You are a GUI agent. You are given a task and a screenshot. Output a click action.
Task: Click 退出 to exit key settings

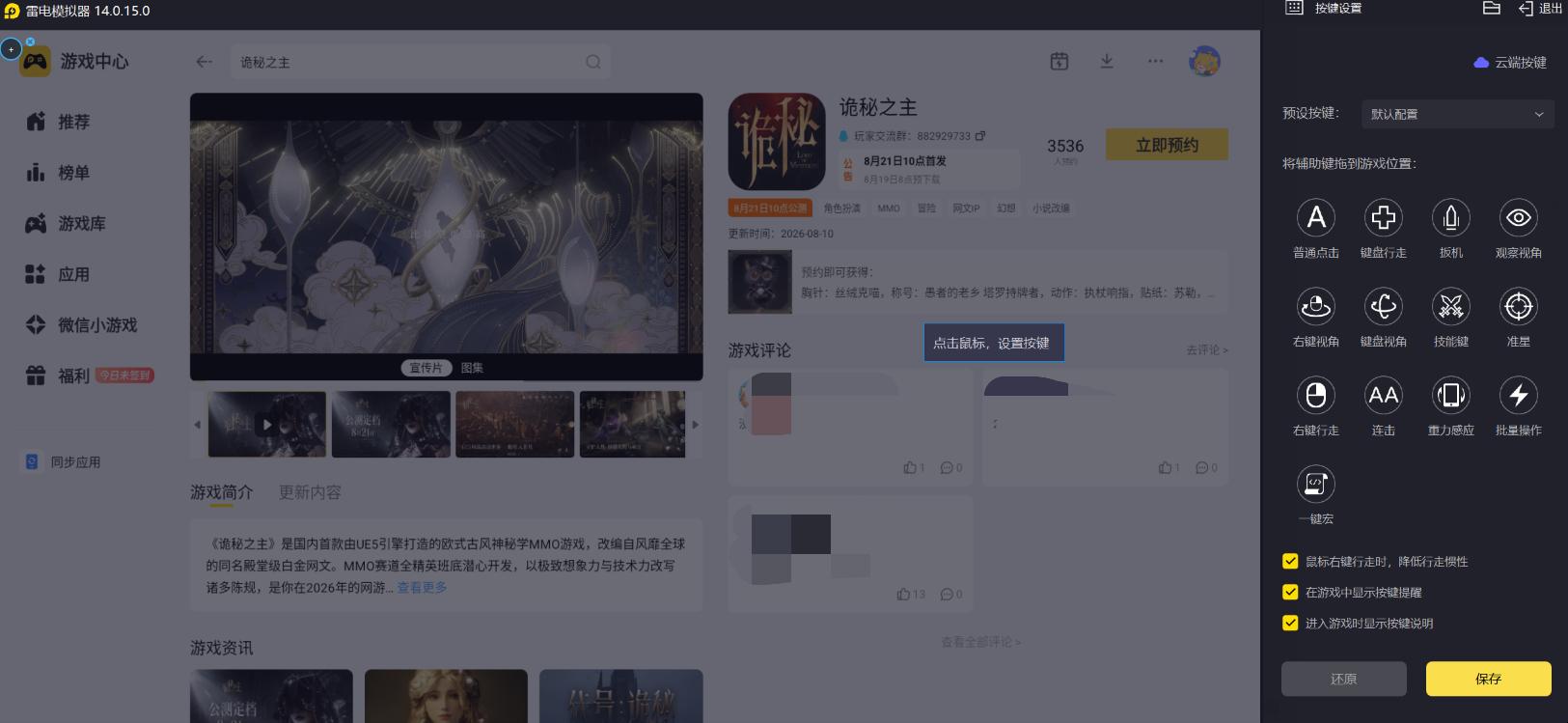[1541, 8]
